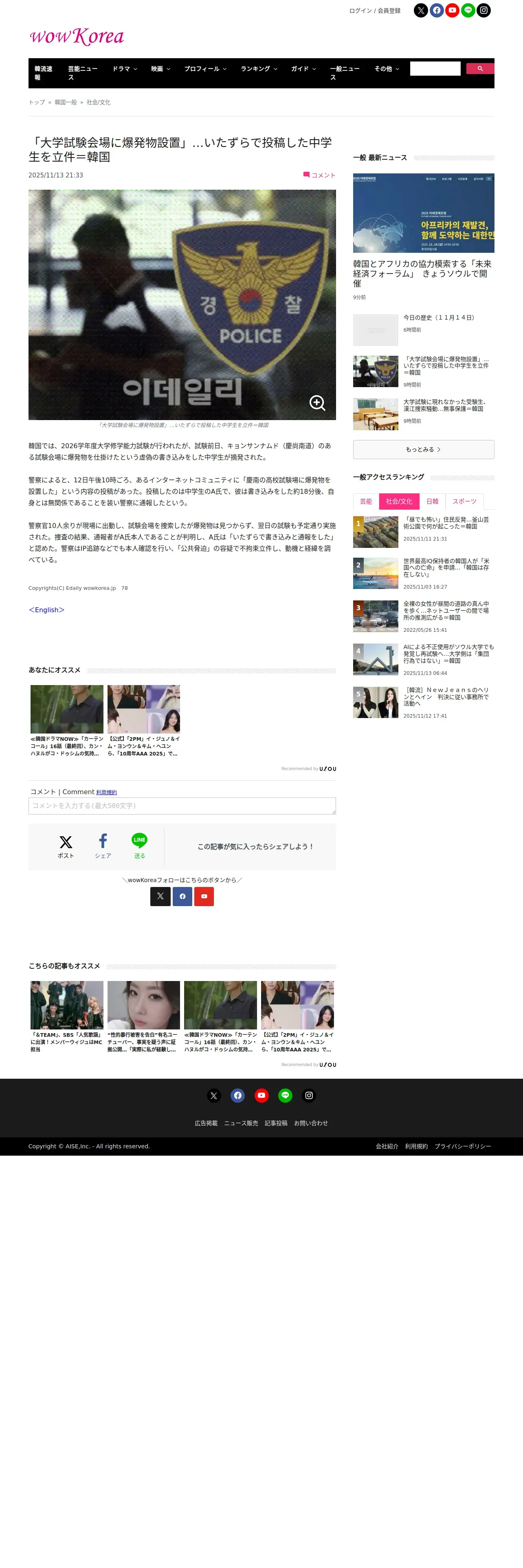Switch to the スポーツ ranking tab
The width and height of the screenshot is (523, 1568).
465,501
